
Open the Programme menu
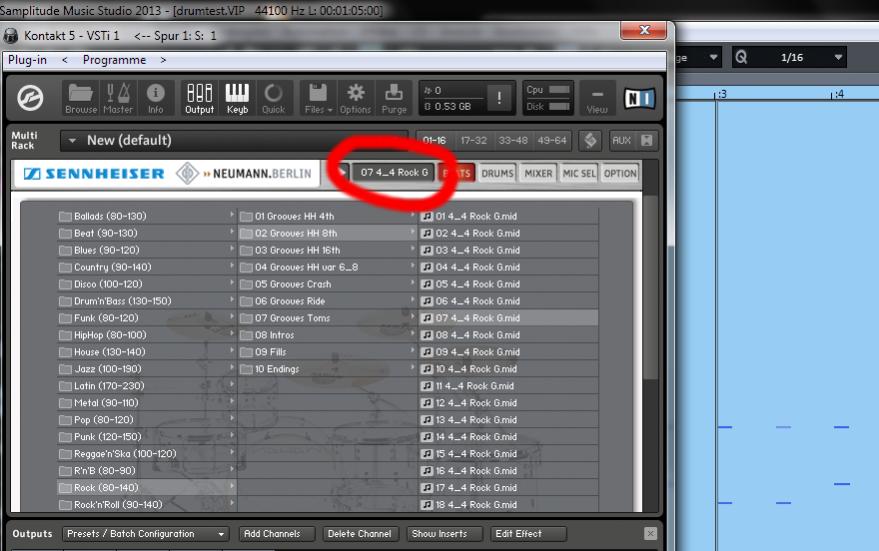coord(114,60)
